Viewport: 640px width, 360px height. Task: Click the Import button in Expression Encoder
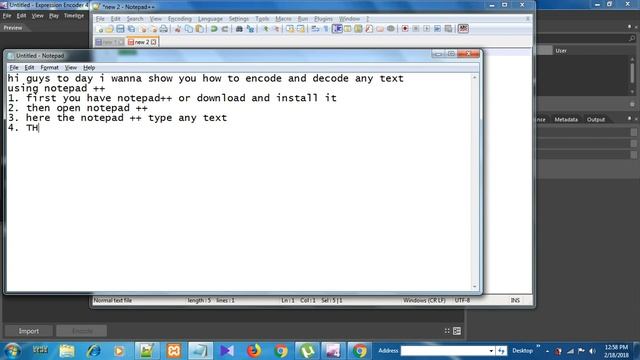(29, 331)
